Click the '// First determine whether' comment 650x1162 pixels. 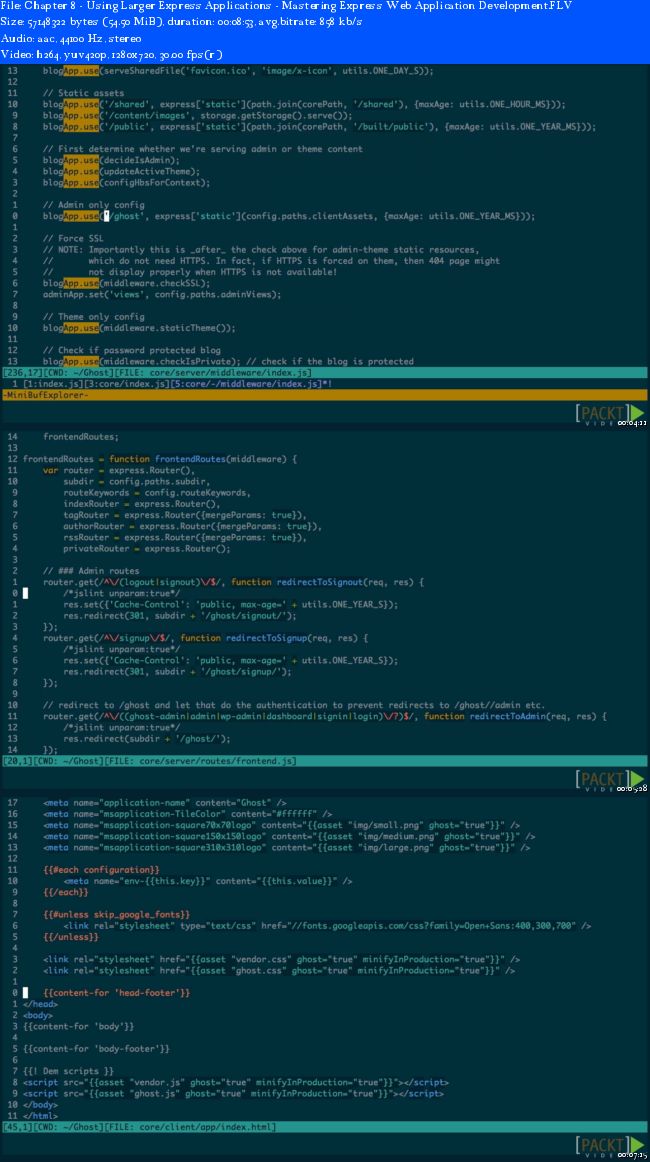(x=202, y=149)
